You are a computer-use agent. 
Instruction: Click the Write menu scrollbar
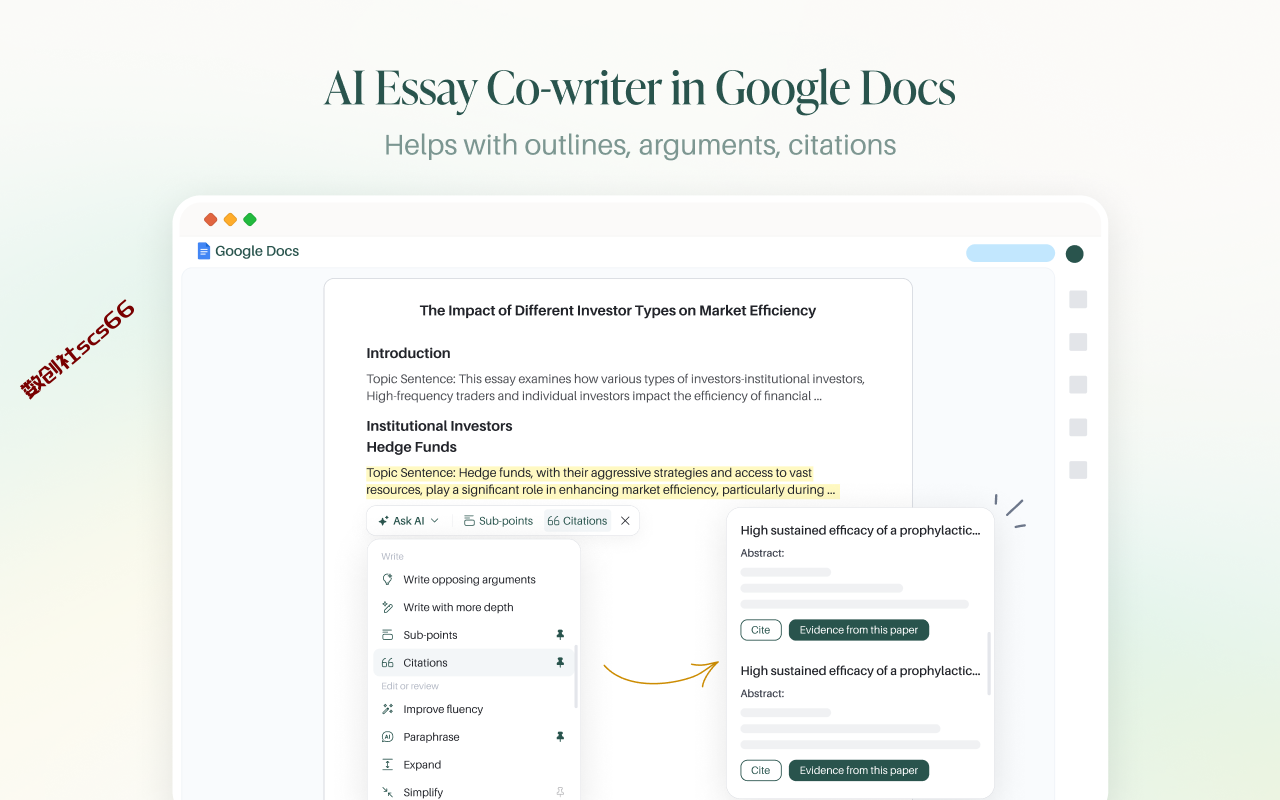click(576, 676)
